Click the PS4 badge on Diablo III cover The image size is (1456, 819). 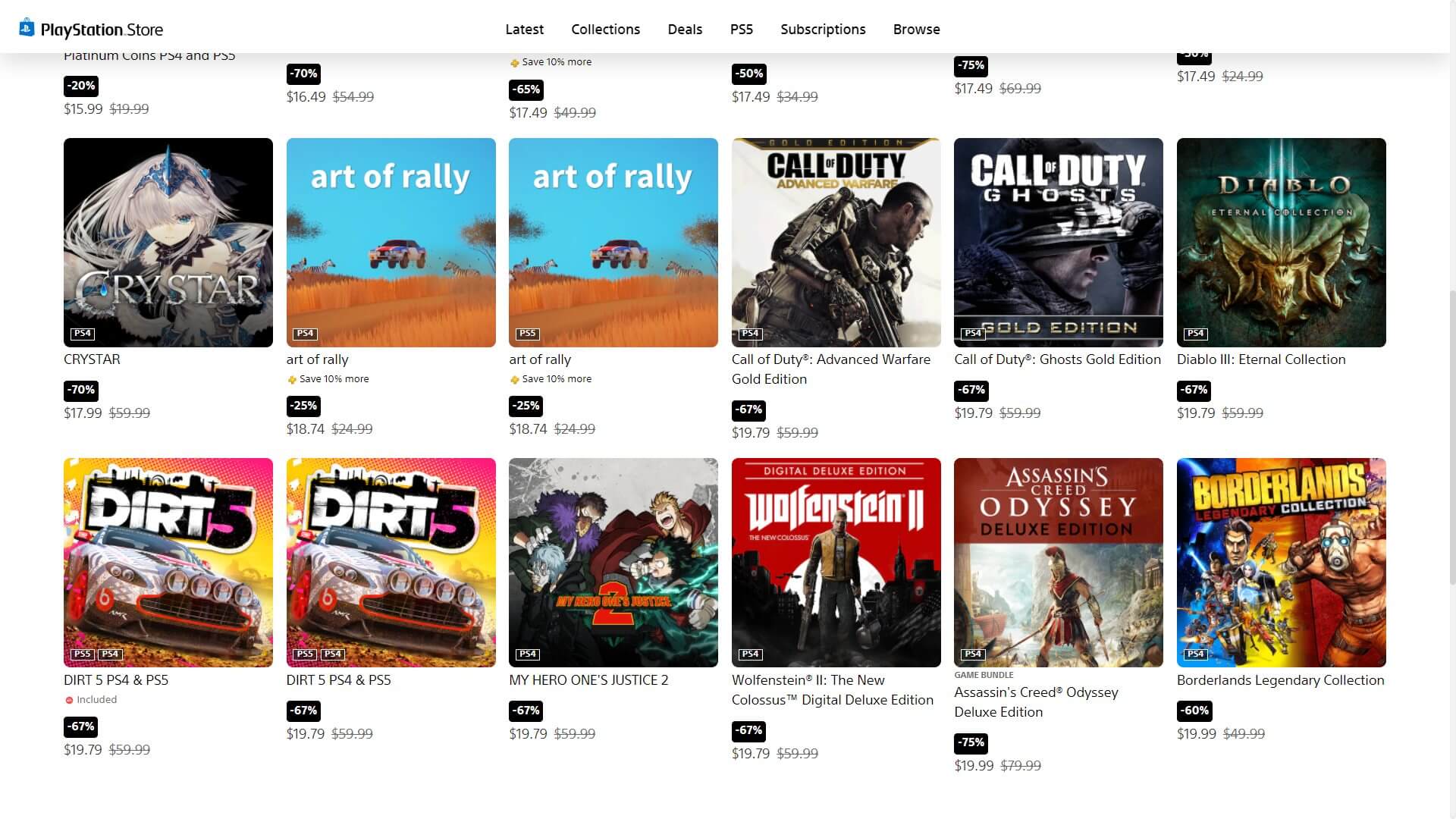point(1196,334)
